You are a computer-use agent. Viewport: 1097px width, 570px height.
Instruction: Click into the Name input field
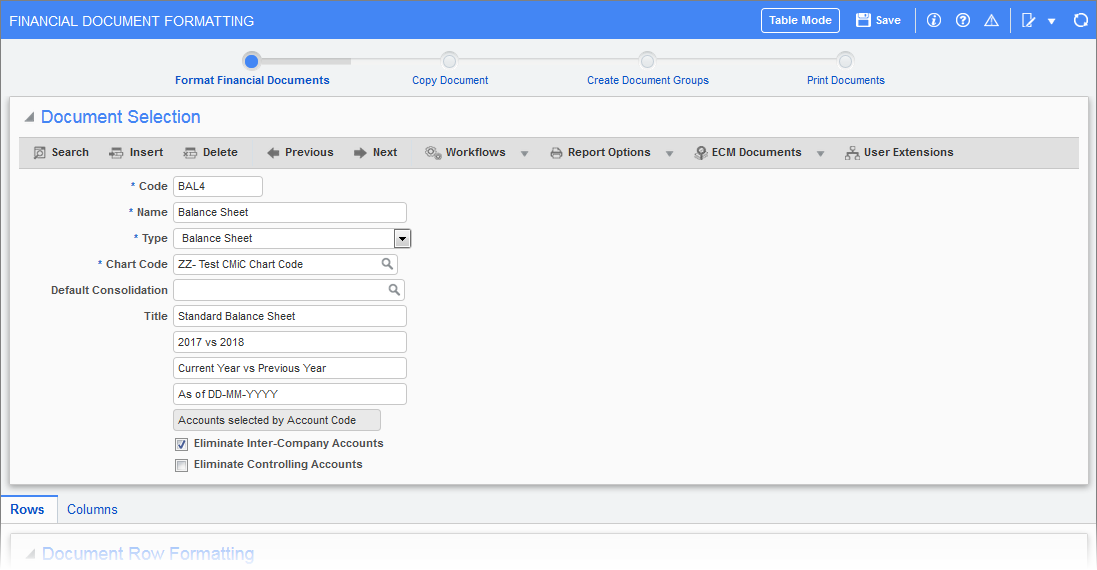[290, 213]
